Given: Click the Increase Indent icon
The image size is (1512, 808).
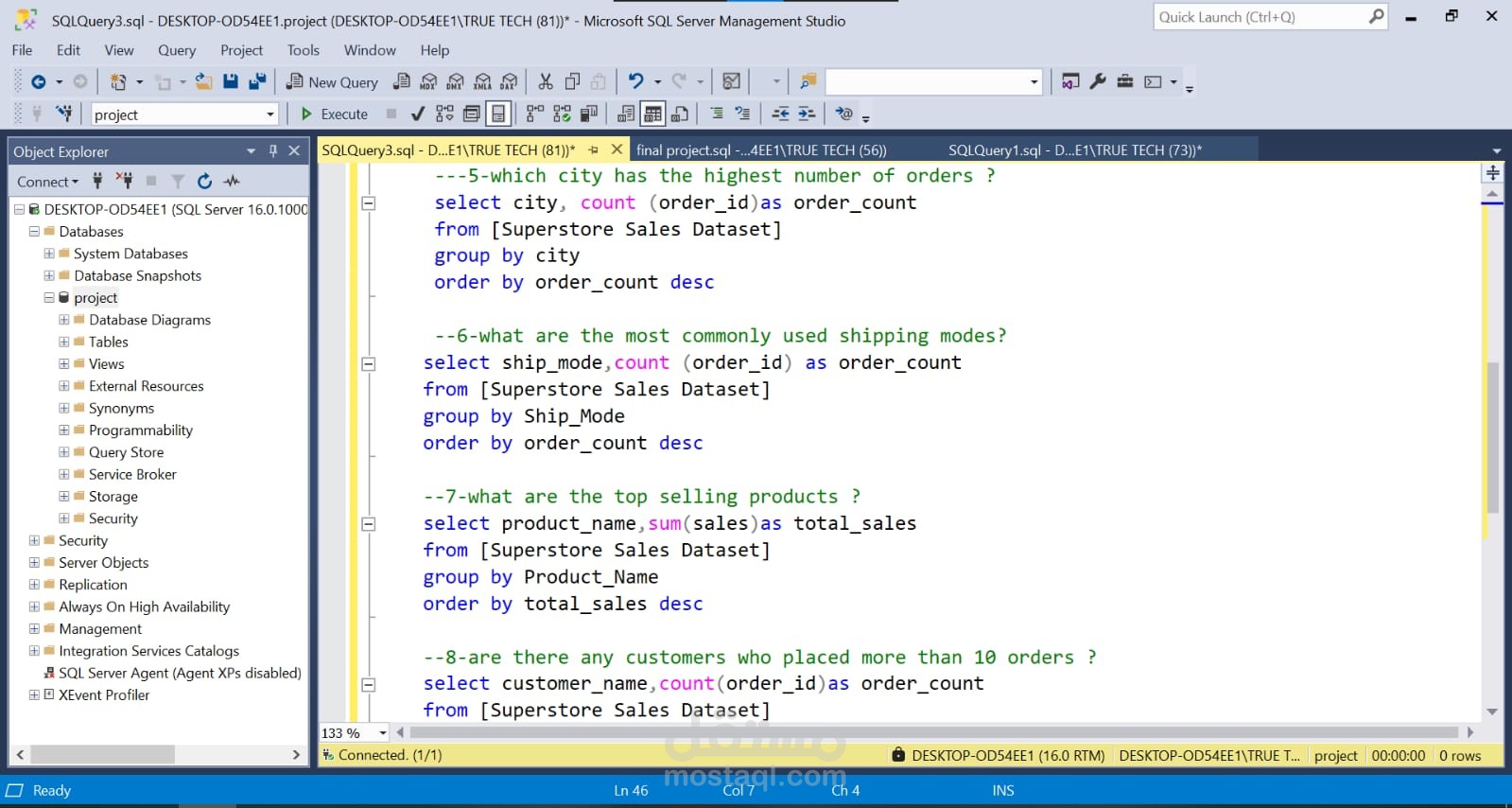Looking at the screenshot, I should coord(807,114).
